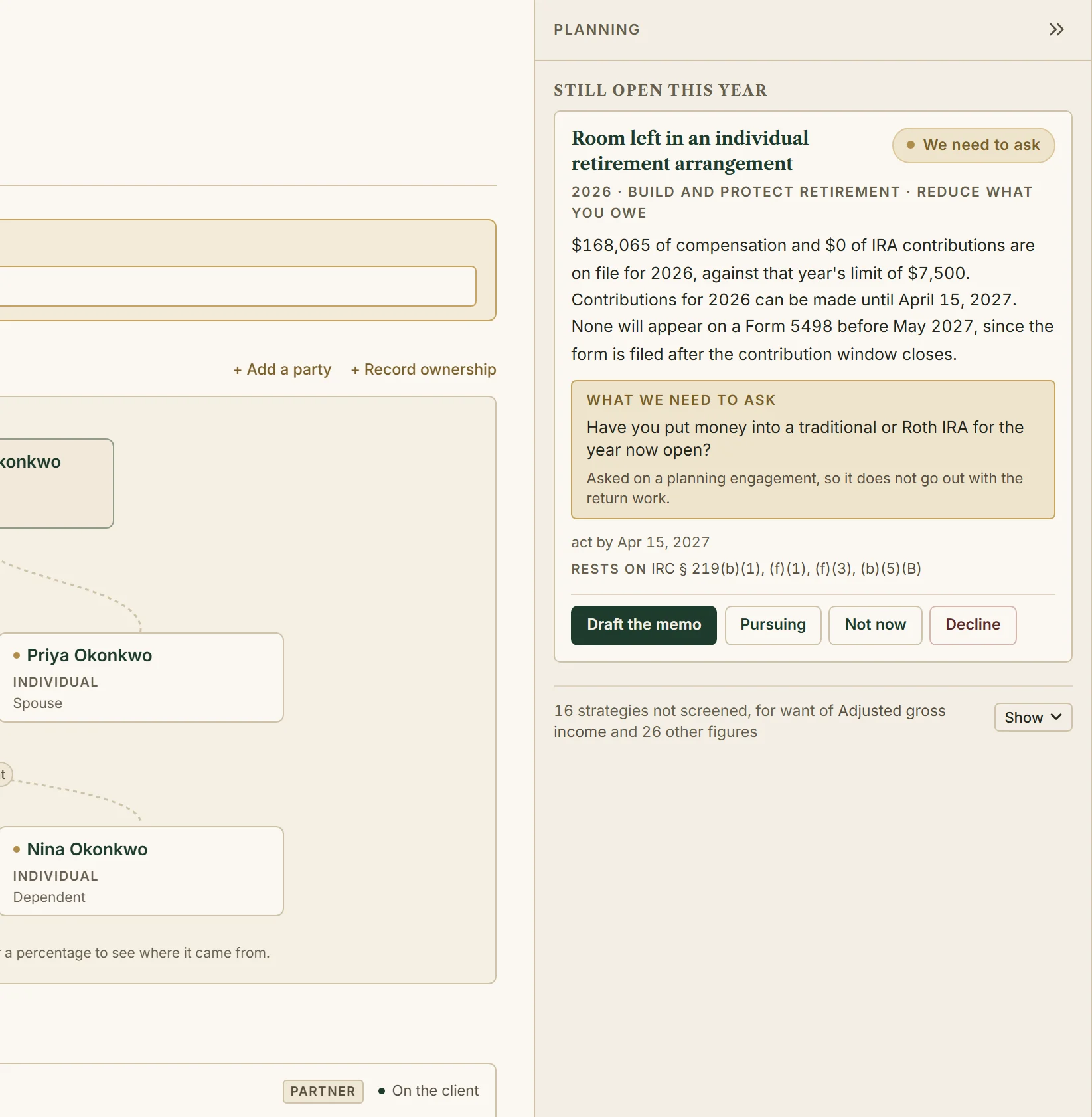Click the PLANNING panel header label
Viewport: 1092px width, 1117px height.
pyautogui.click(x=597, y=29)
